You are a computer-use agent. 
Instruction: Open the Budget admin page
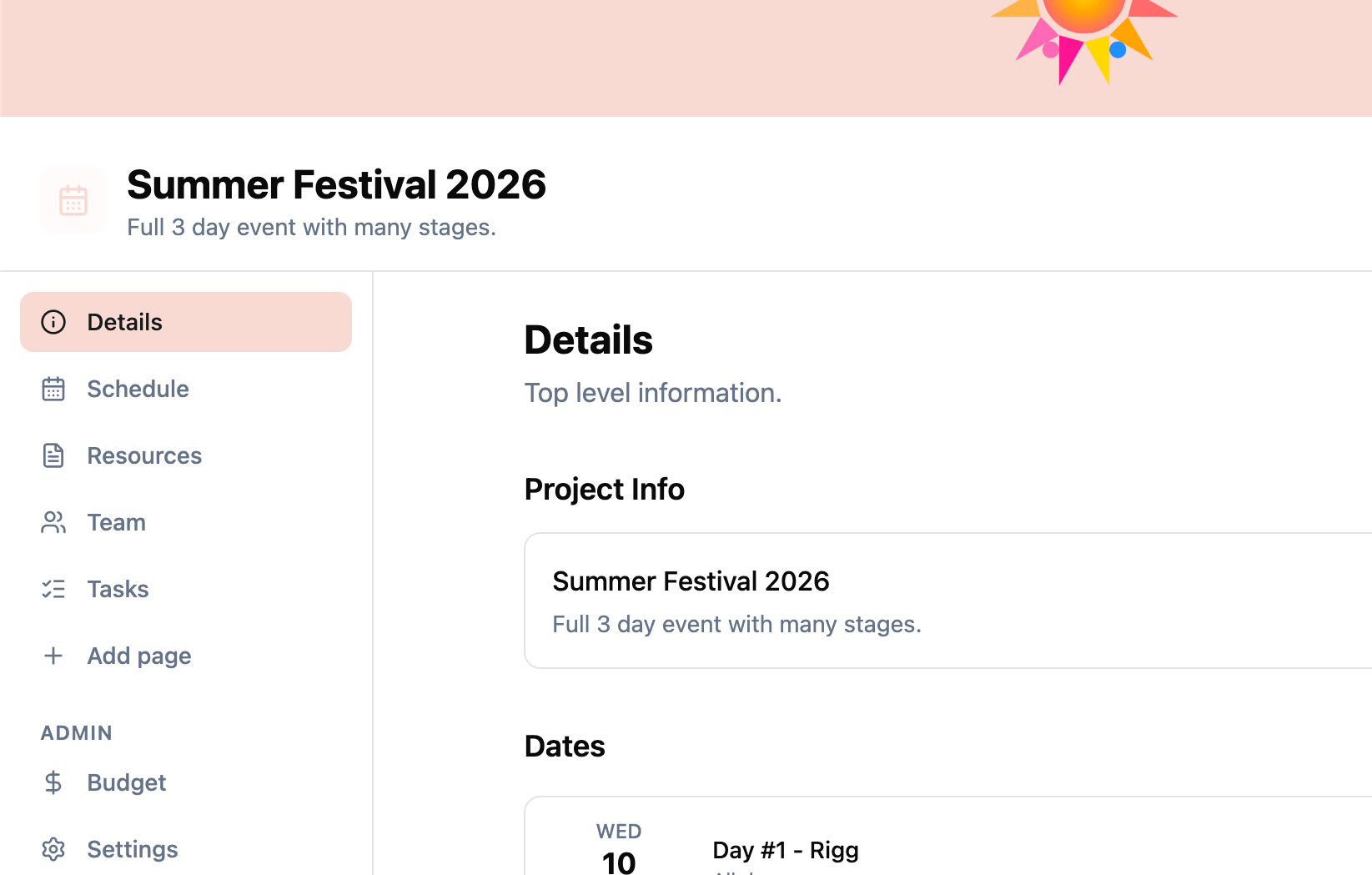click(127, 782)
